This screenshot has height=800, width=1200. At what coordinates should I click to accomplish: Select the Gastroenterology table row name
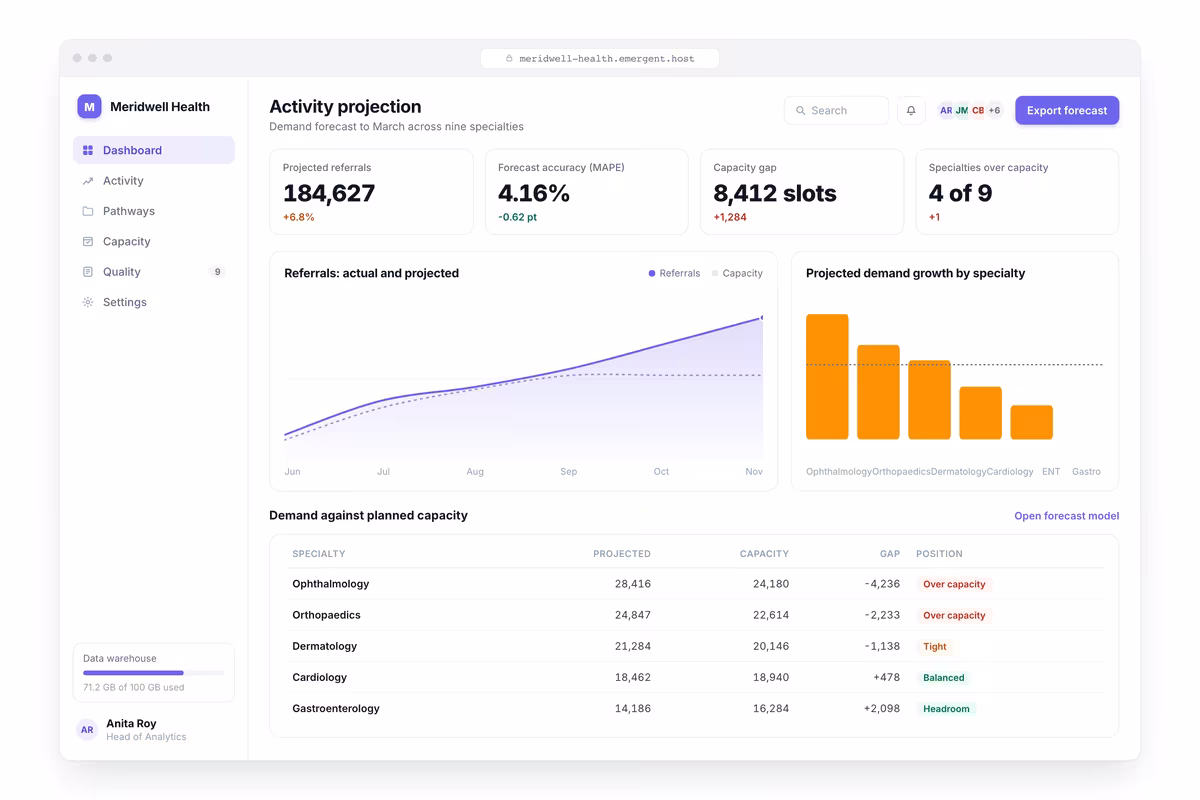tap(336, 709)
